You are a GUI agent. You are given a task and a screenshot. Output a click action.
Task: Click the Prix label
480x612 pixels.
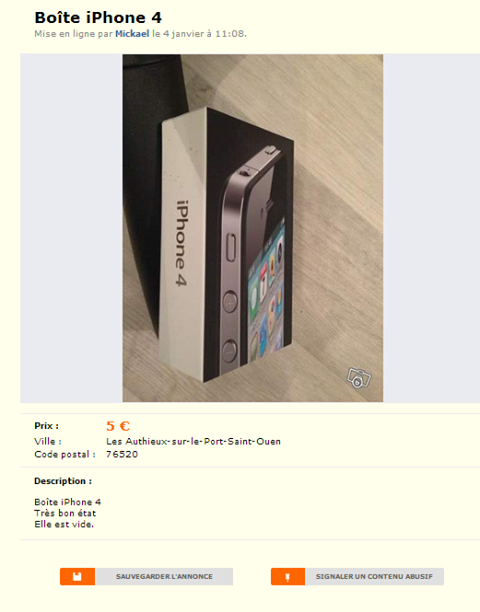[x=46, y=426]
